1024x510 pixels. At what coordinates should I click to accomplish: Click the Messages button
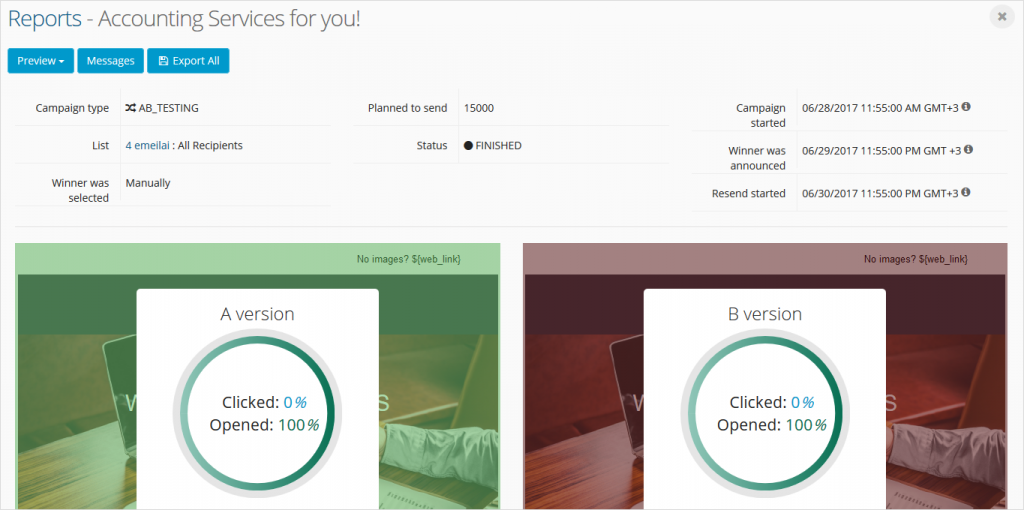click(x=110, y=61)
